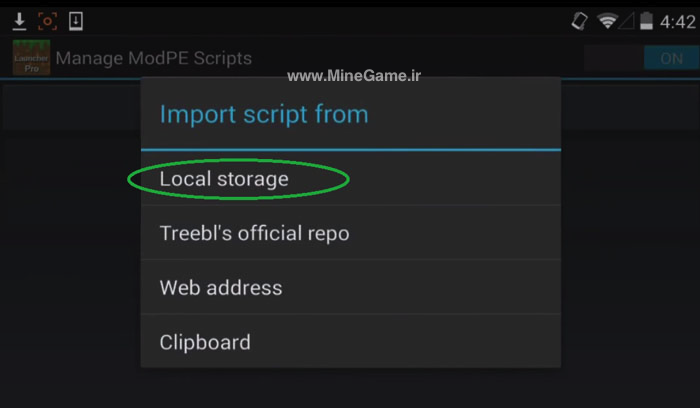The width and height of the screenshot is (700, 408).
Task: Tap the screenshot capture notification icon
Action: click(47, 21)
